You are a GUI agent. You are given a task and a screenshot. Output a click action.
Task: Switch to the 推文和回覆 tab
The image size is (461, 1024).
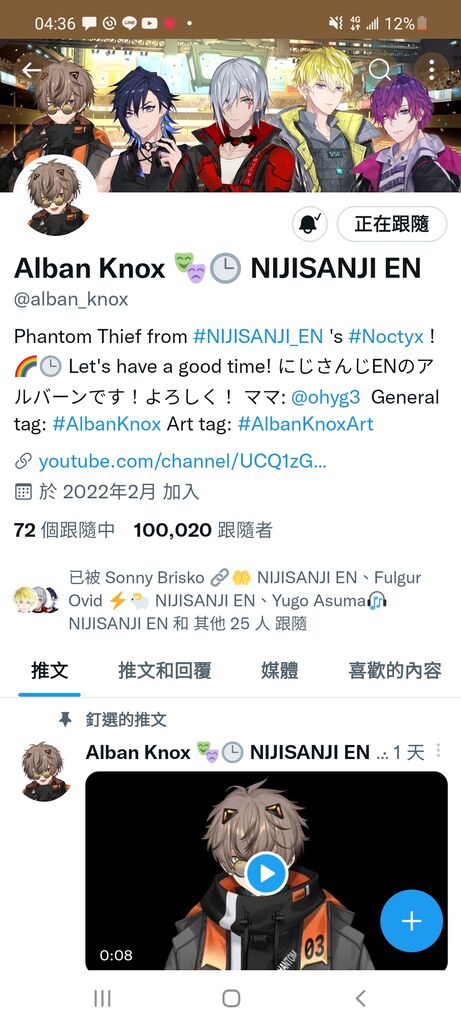click(165, 670)
